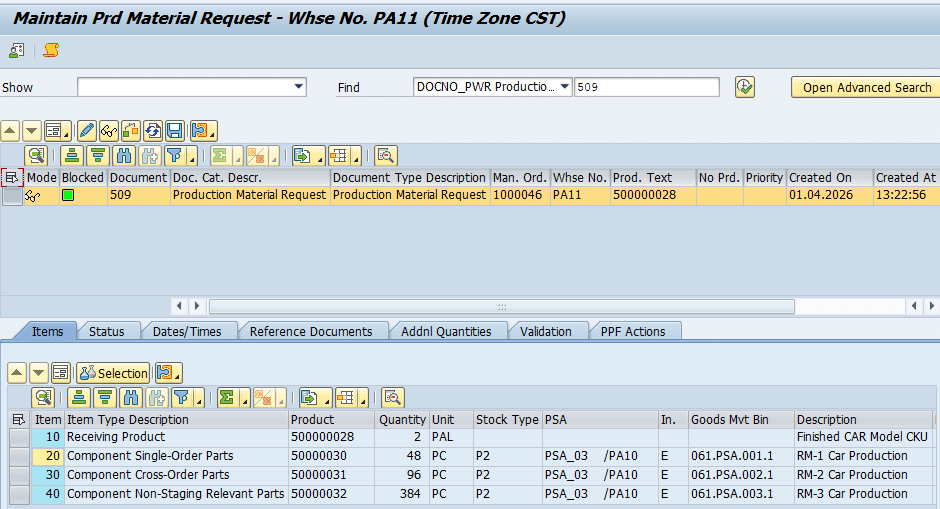Click the Selection button above items grid
The width and height of the screenshot is (940, 509).
point(113,373)
